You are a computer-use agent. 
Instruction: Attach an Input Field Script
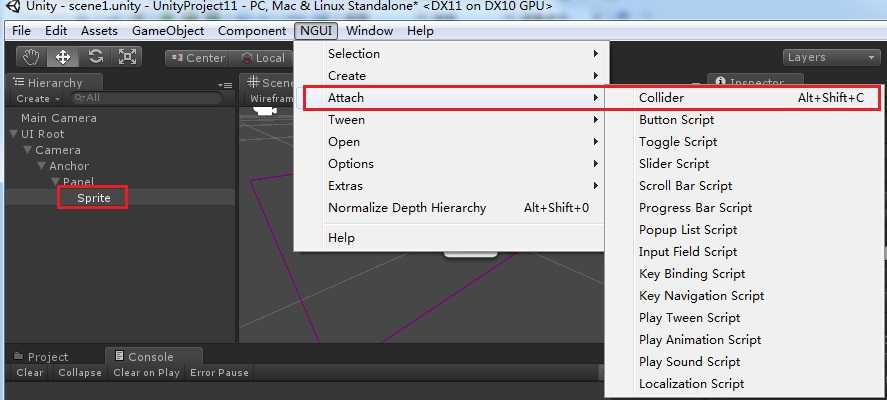tap(744, 252)
